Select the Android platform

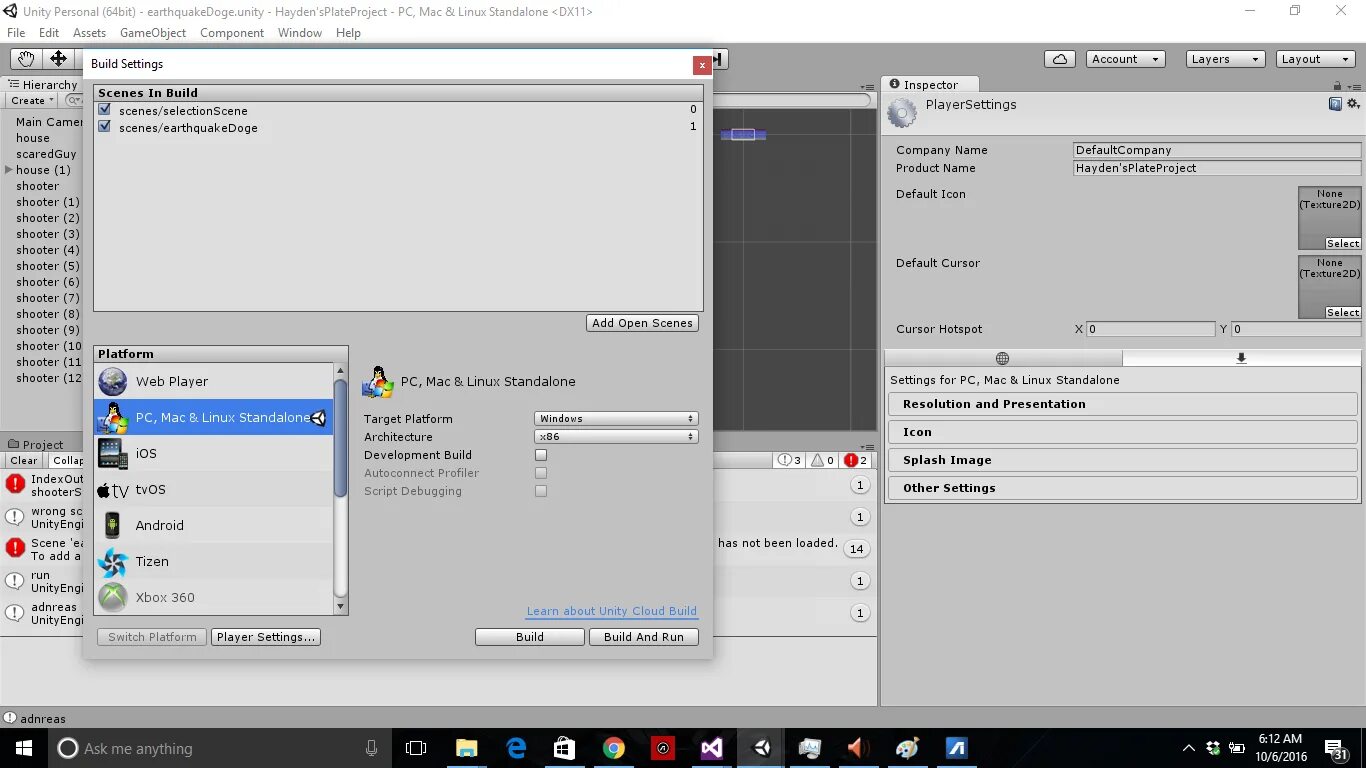click(x=213, y=525)
